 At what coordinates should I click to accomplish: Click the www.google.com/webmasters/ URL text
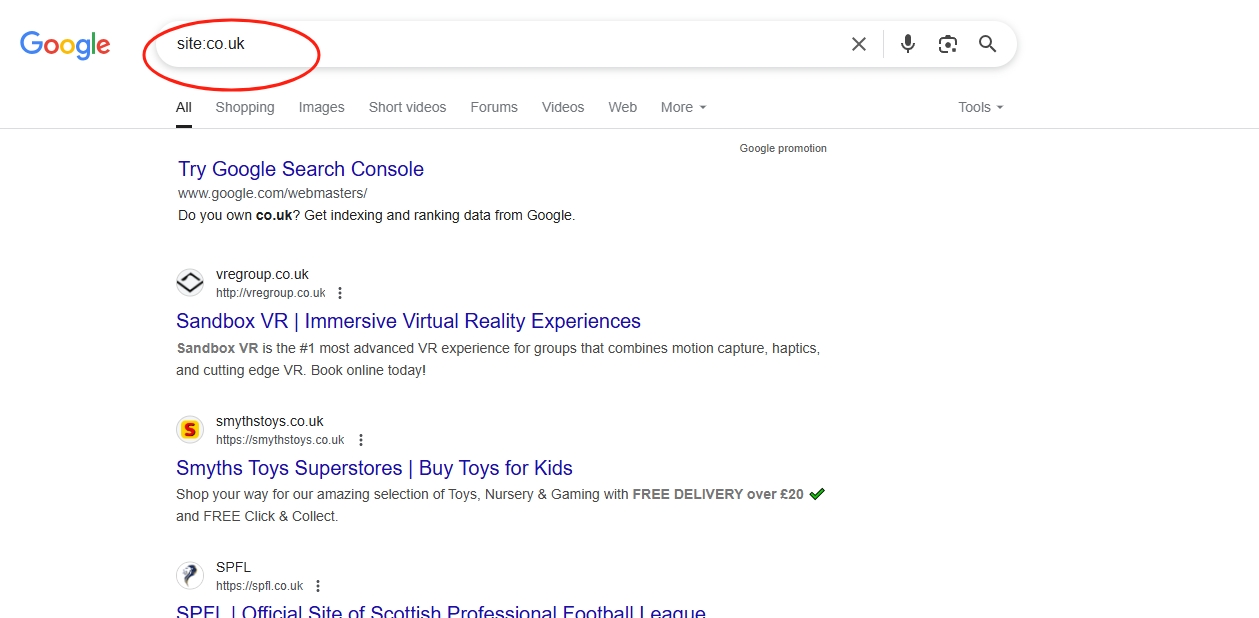(273, 193)
